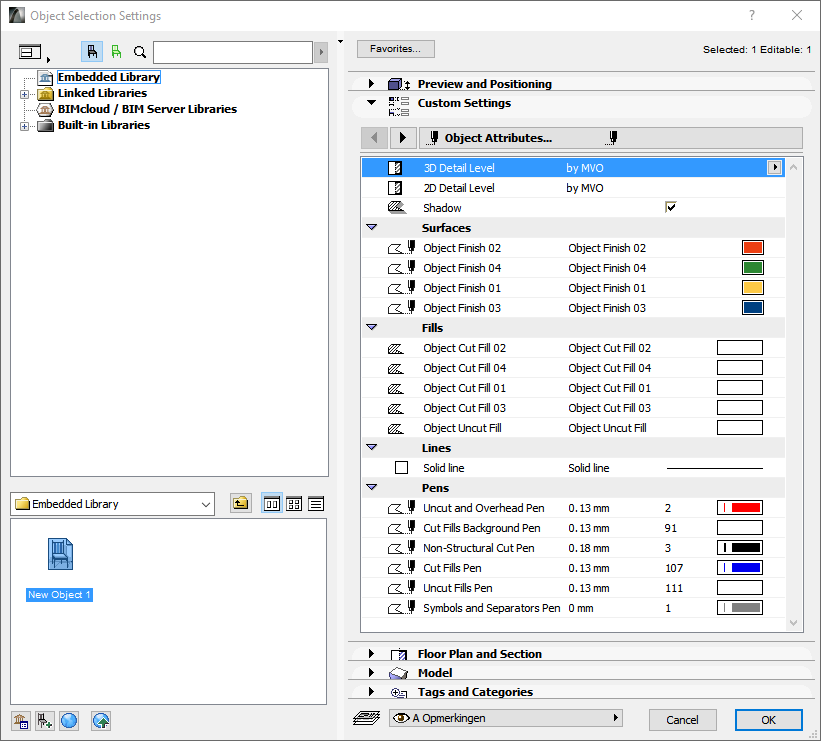Confirm settings with OK button
The image size is (821, 741).
click(768, 719)
